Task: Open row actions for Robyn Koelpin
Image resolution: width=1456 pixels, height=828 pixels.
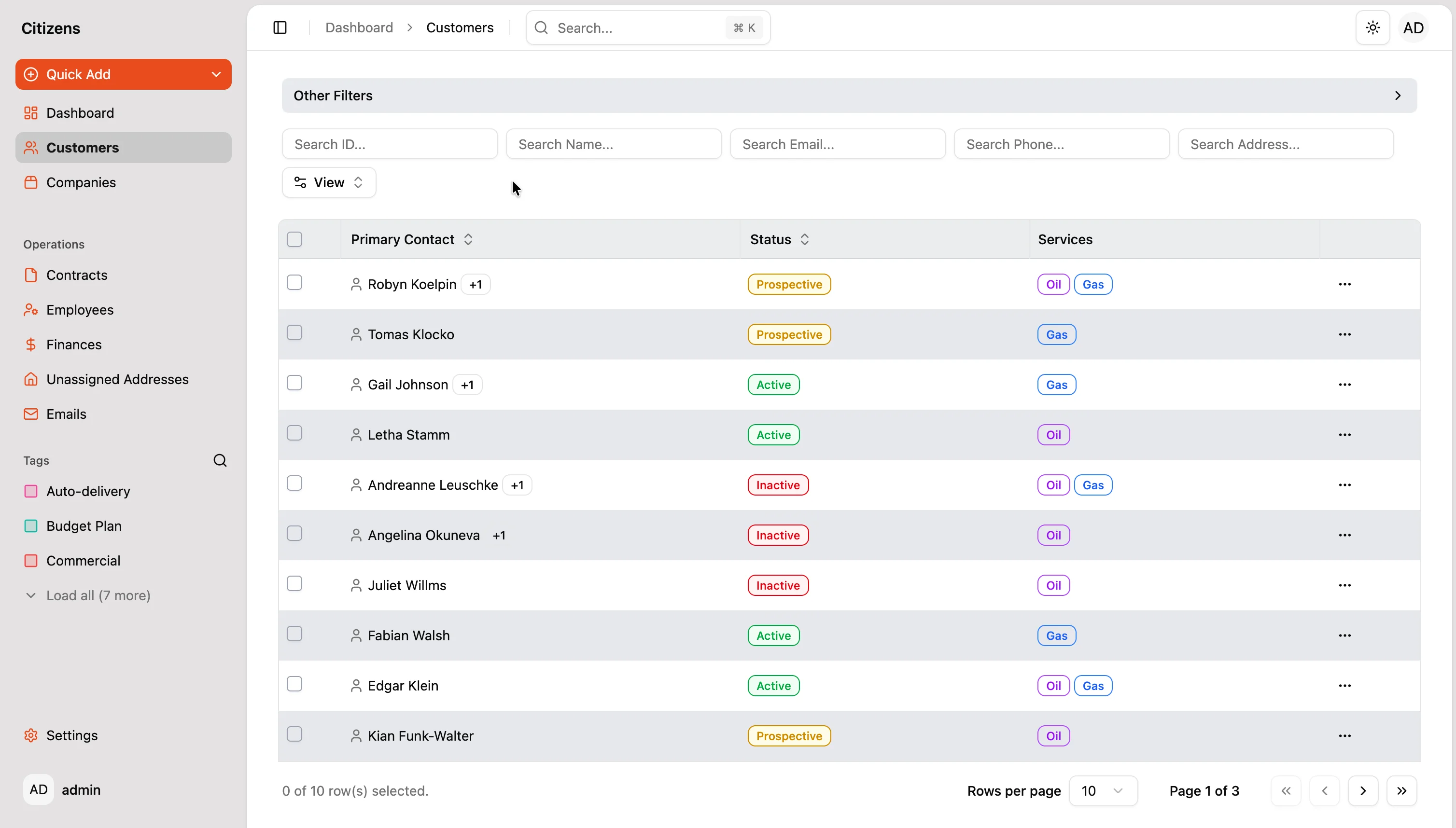Action: click(x=1344, y=284)
